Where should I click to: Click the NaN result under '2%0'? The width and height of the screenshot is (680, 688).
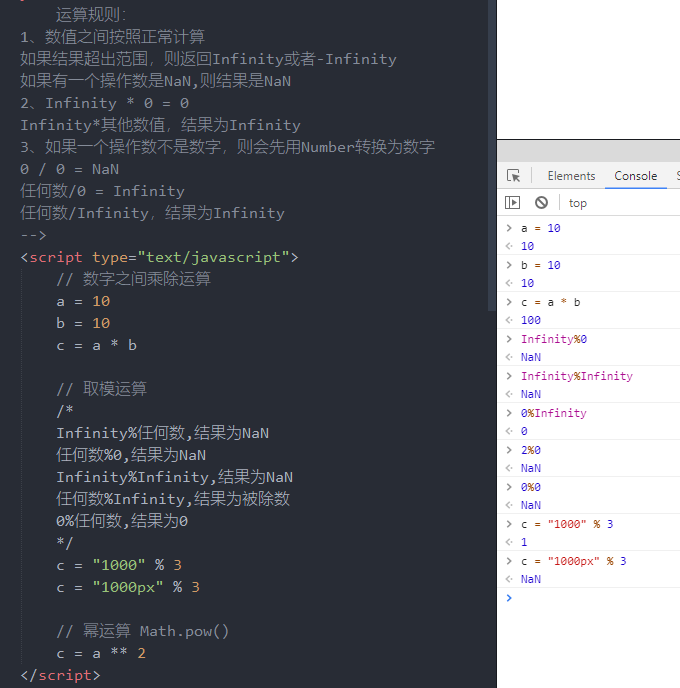[x=530, y=468]
